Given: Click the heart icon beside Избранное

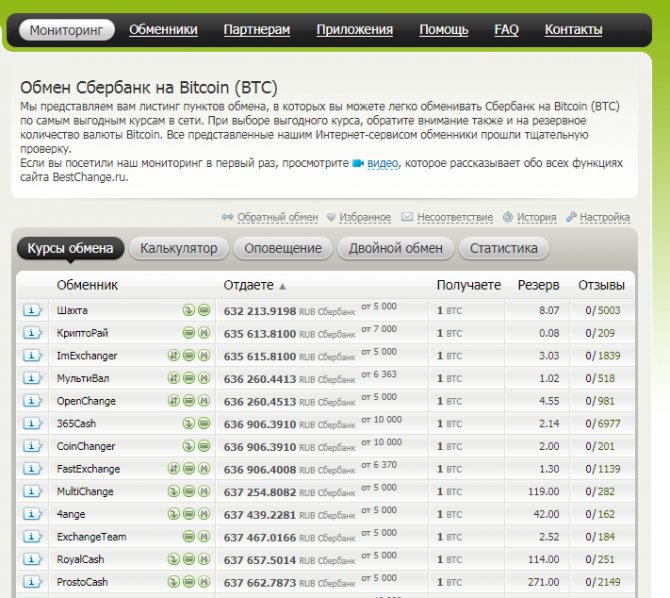Looking at the screenshot, I should point(330,217).
